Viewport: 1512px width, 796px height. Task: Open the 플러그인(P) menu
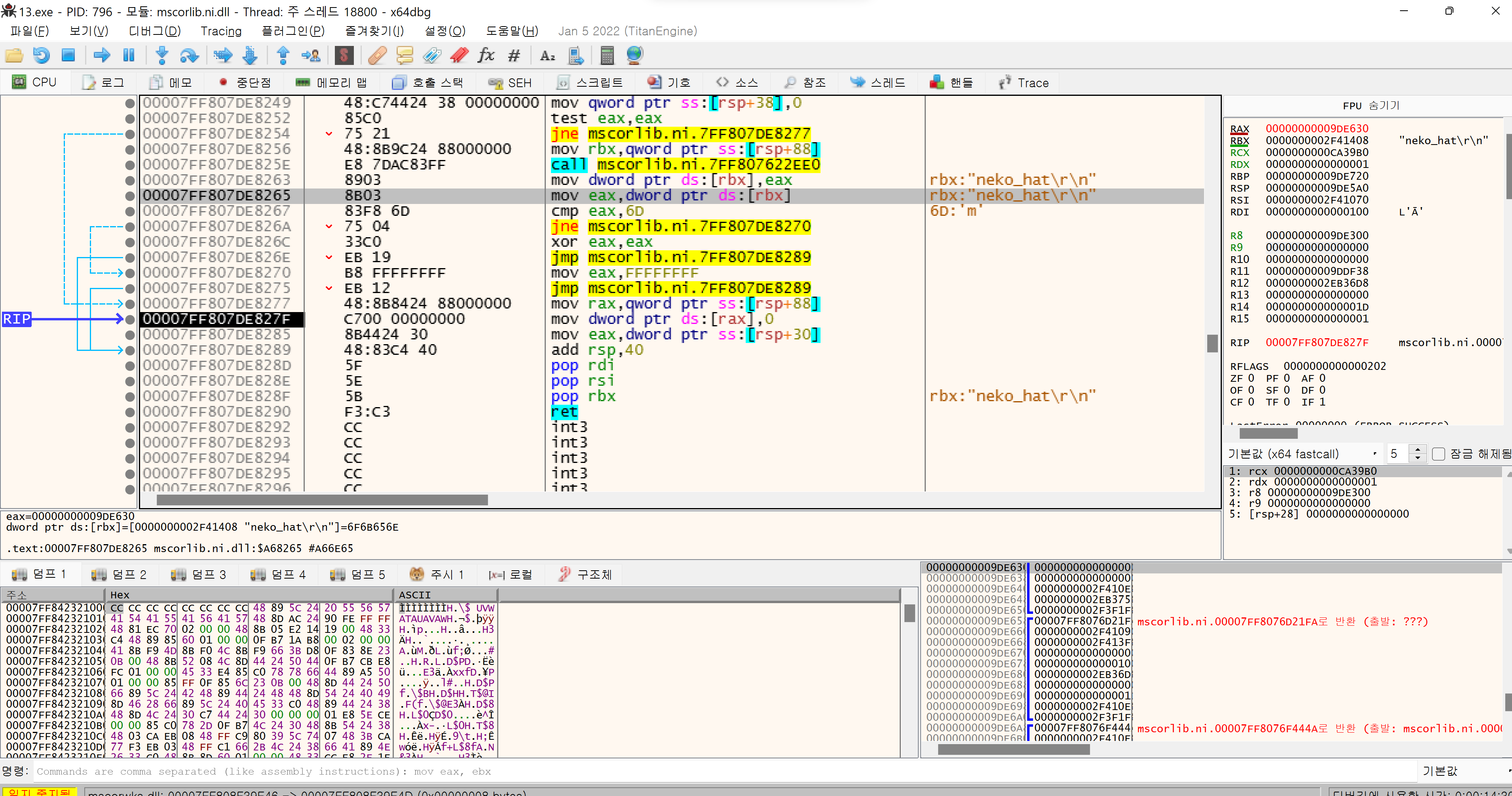coord(293,31)
